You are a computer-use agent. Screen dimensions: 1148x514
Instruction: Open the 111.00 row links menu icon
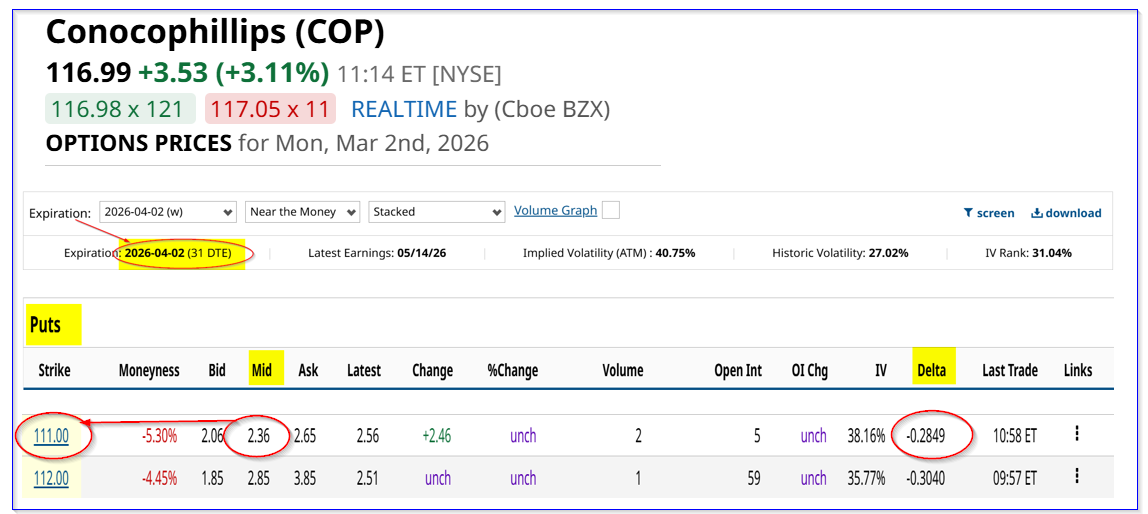pos(1077,434)
